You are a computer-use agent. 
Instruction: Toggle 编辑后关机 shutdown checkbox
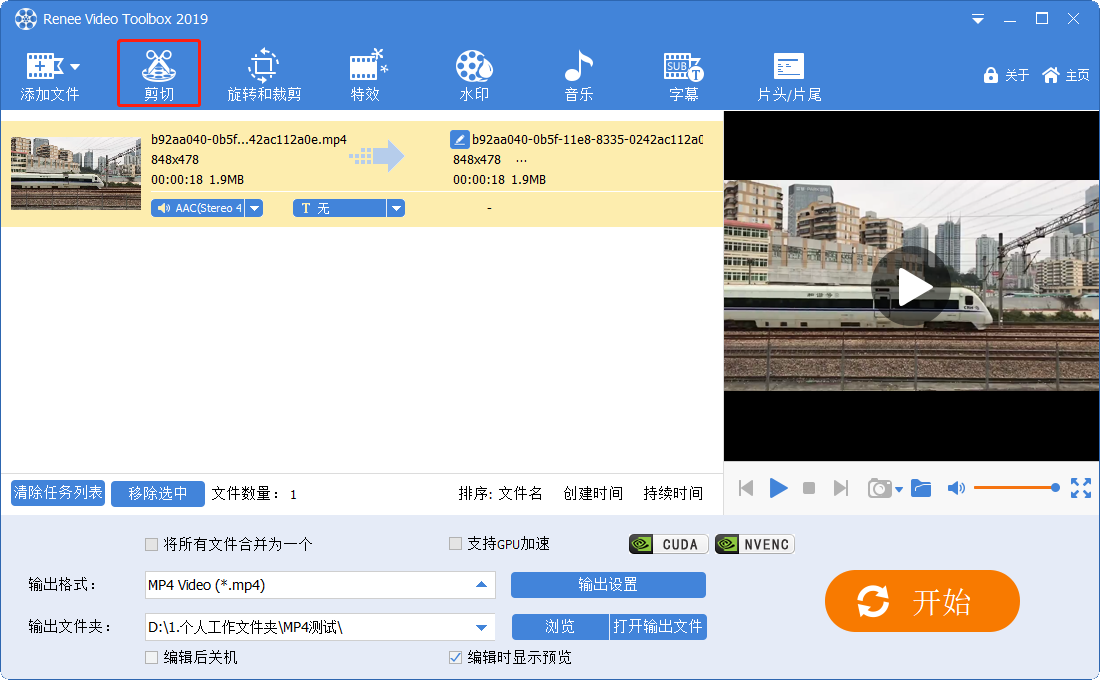(x=152, y=658)
